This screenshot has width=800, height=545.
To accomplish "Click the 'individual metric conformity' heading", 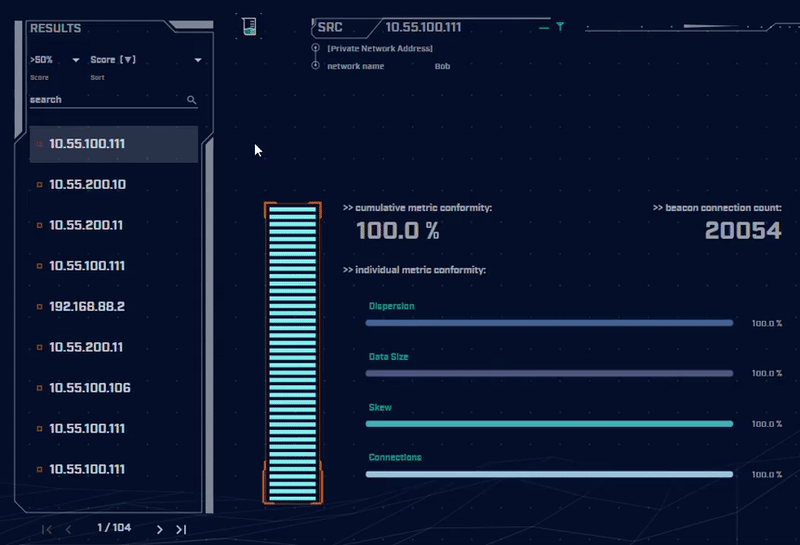I will point(414,270).
